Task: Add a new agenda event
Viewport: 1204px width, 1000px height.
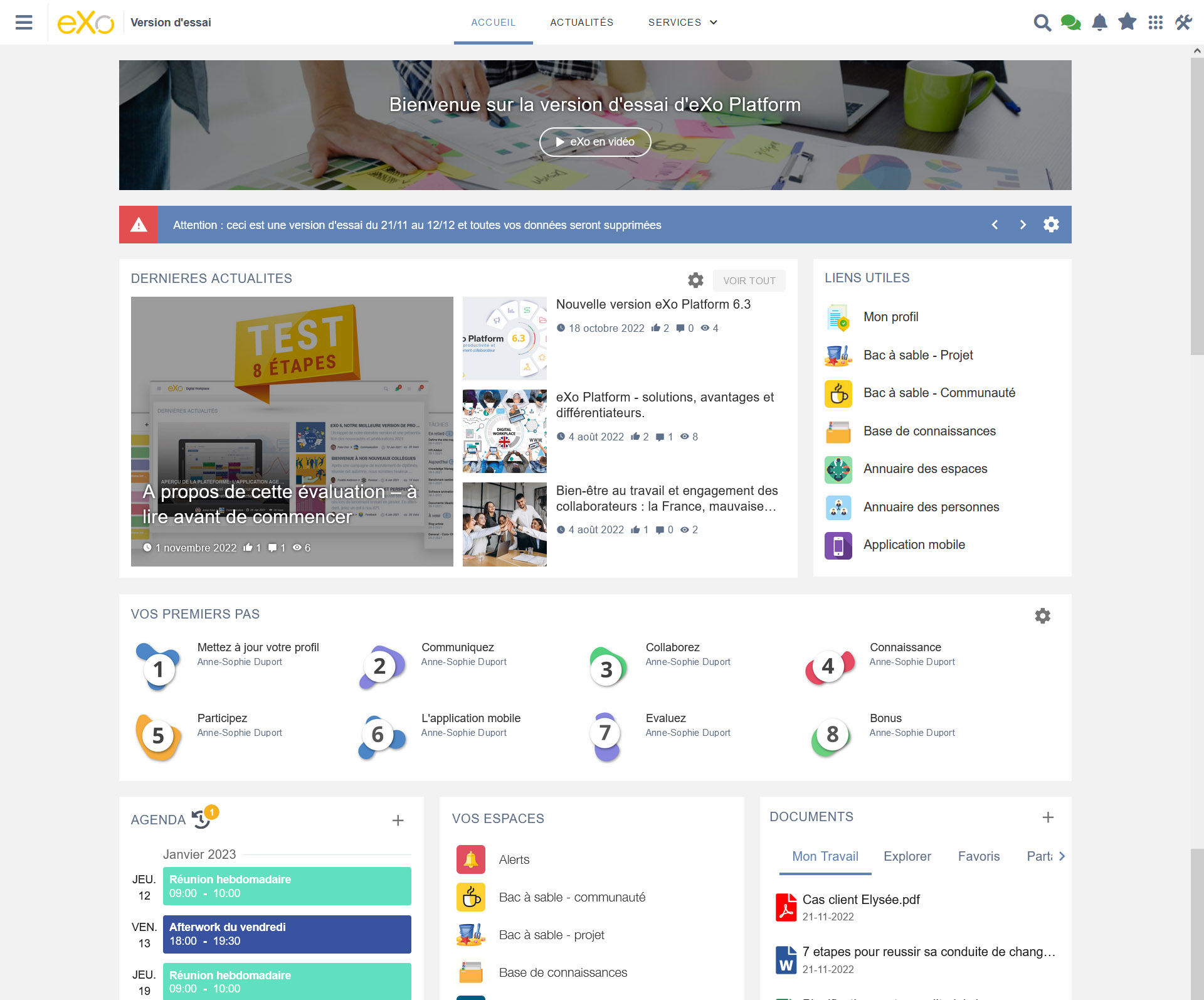Action: click(398, 821)
